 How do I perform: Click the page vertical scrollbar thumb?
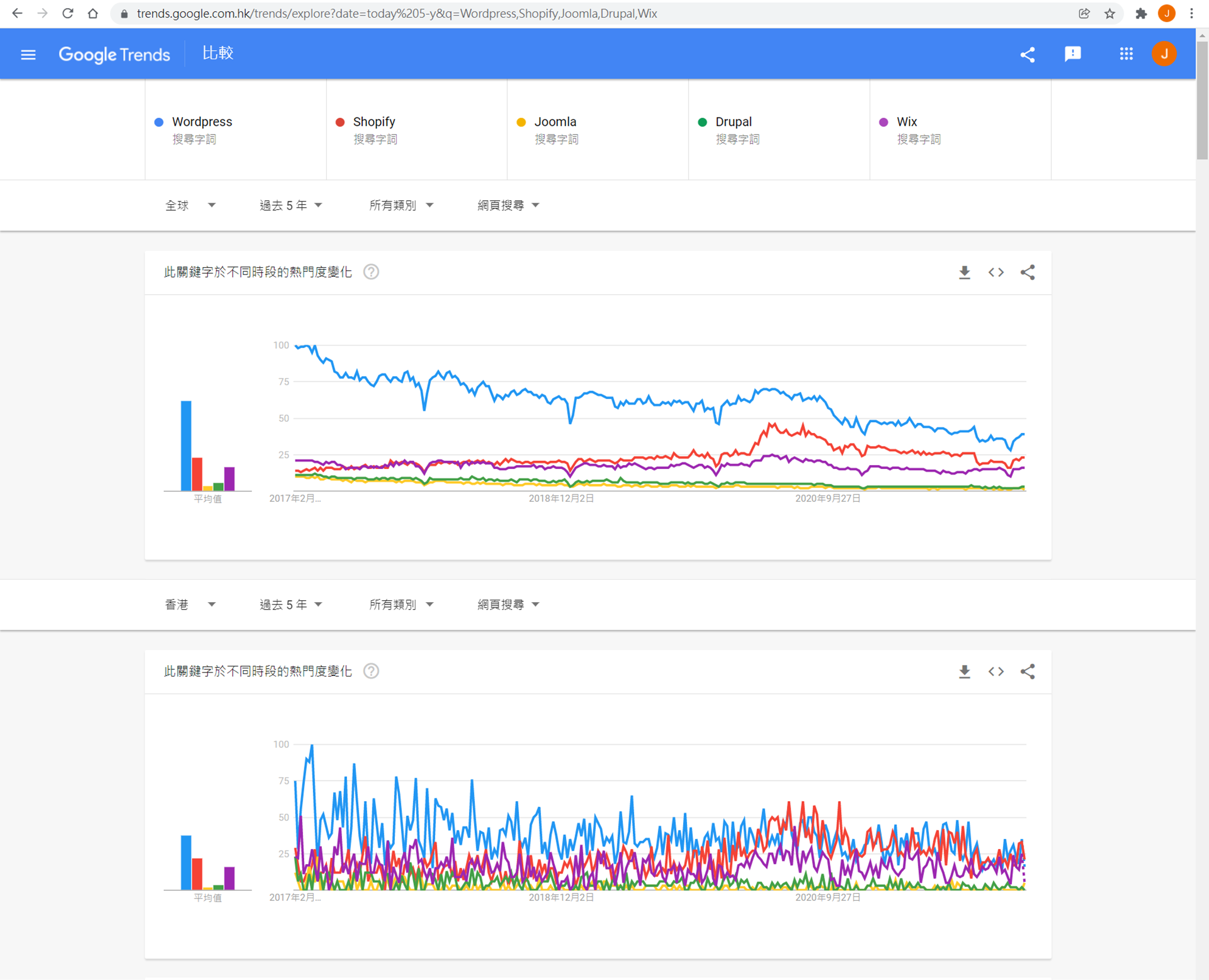tap(1201, 100)
